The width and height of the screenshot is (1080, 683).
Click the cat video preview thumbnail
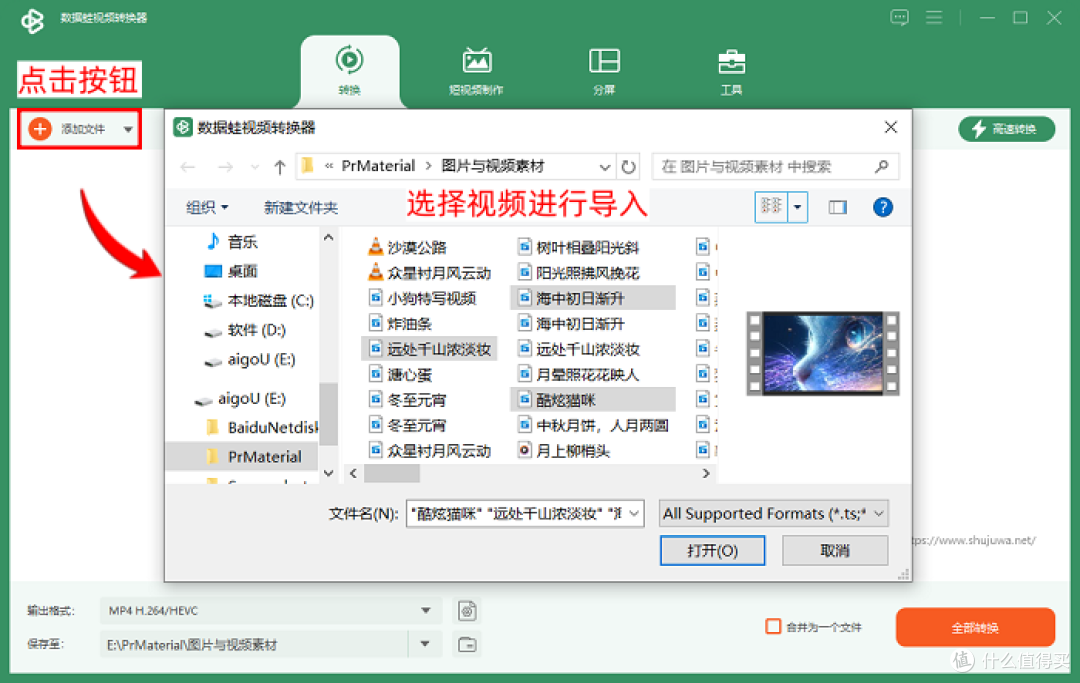[822, 353]
